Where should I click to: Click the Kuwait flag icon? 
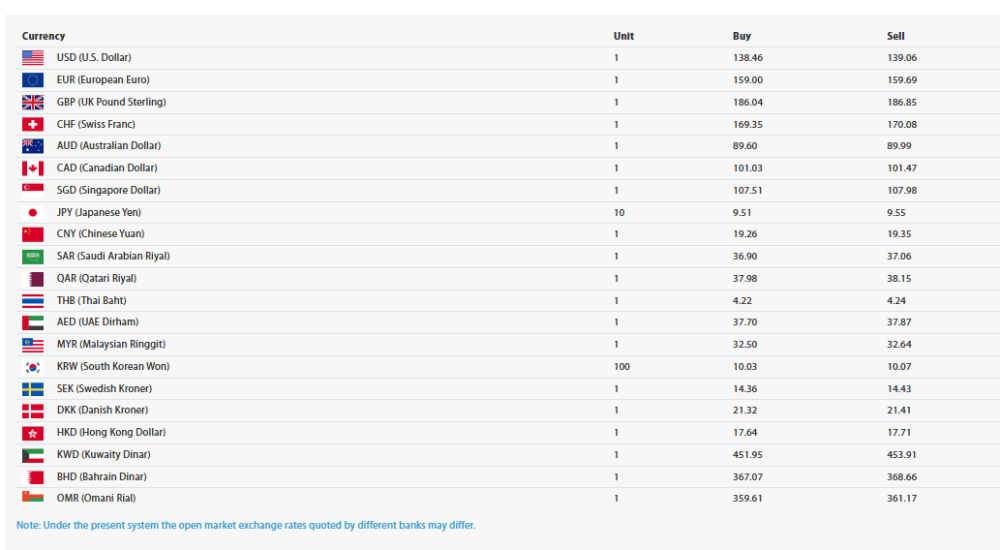click(x=33, y=455)
